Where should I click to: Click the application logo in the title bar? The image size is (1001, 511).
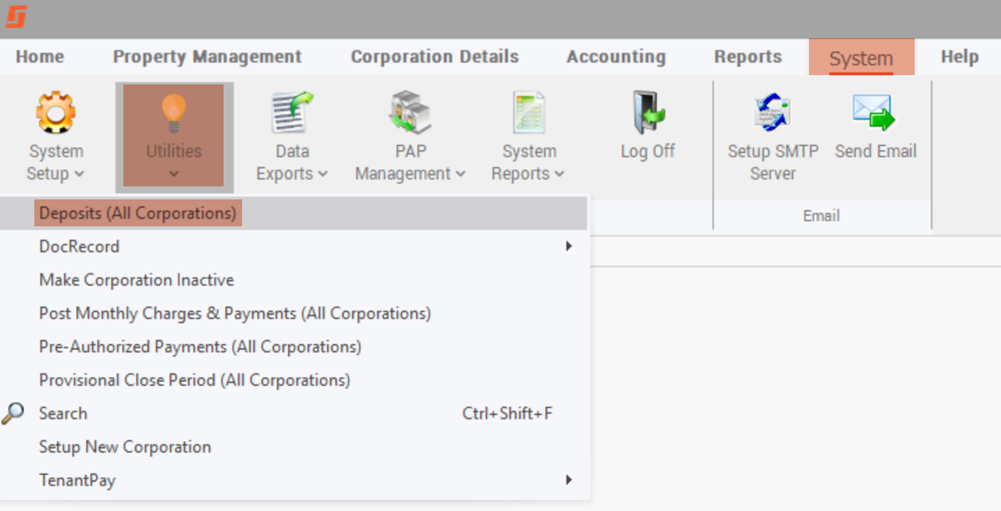[x=16, y=16]
